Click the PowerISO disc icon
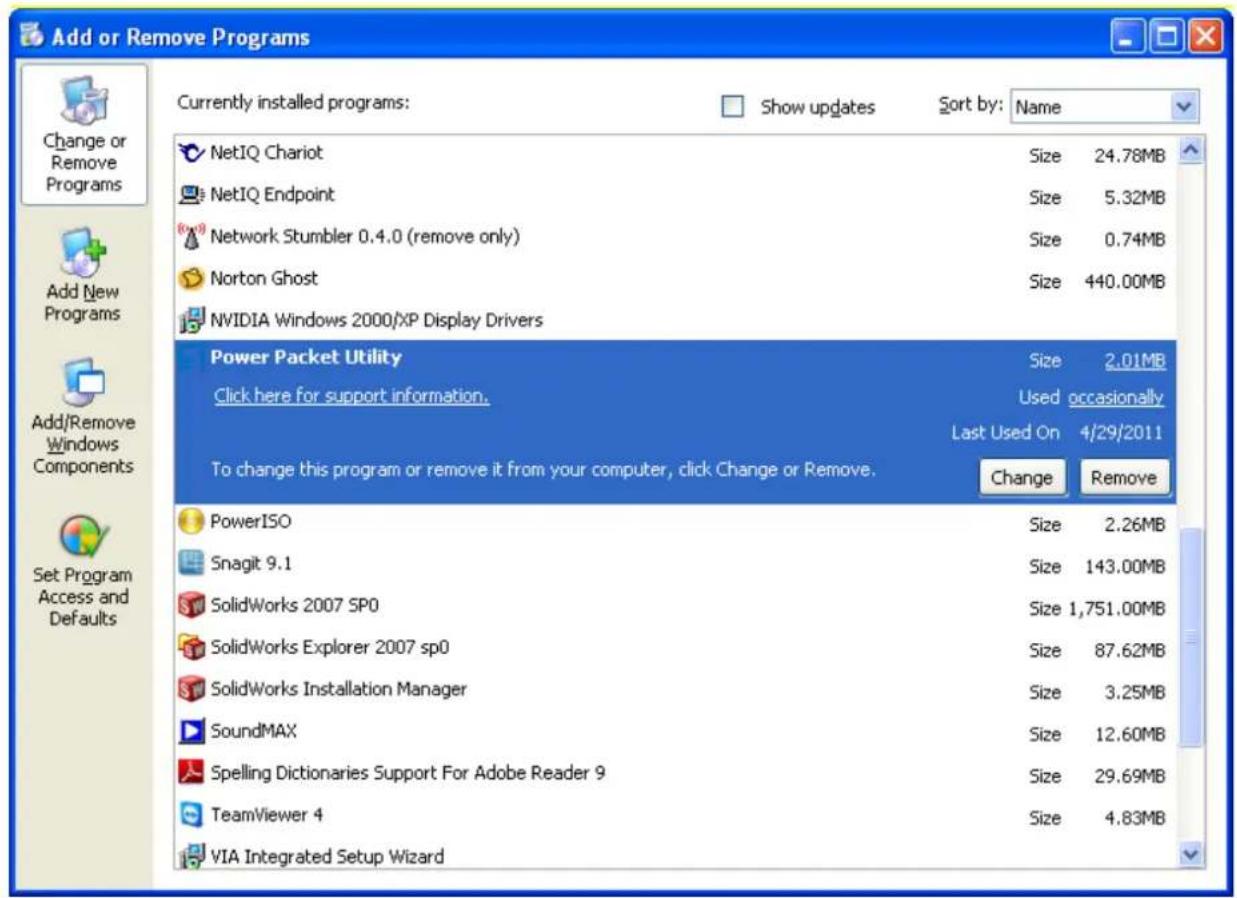The width and height of the screenshot is (1237, 898). (x=190, y=523)
